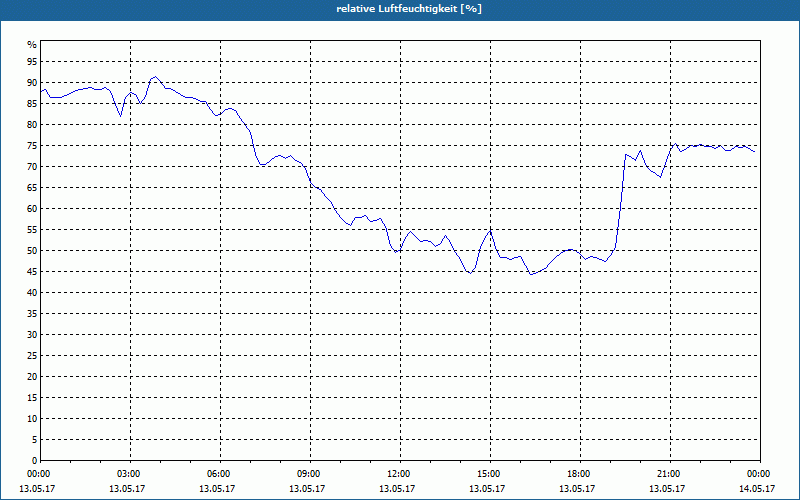Click the chart title 'relative Luftfeuchtigkeit [%]'

[x=409, y=9]
